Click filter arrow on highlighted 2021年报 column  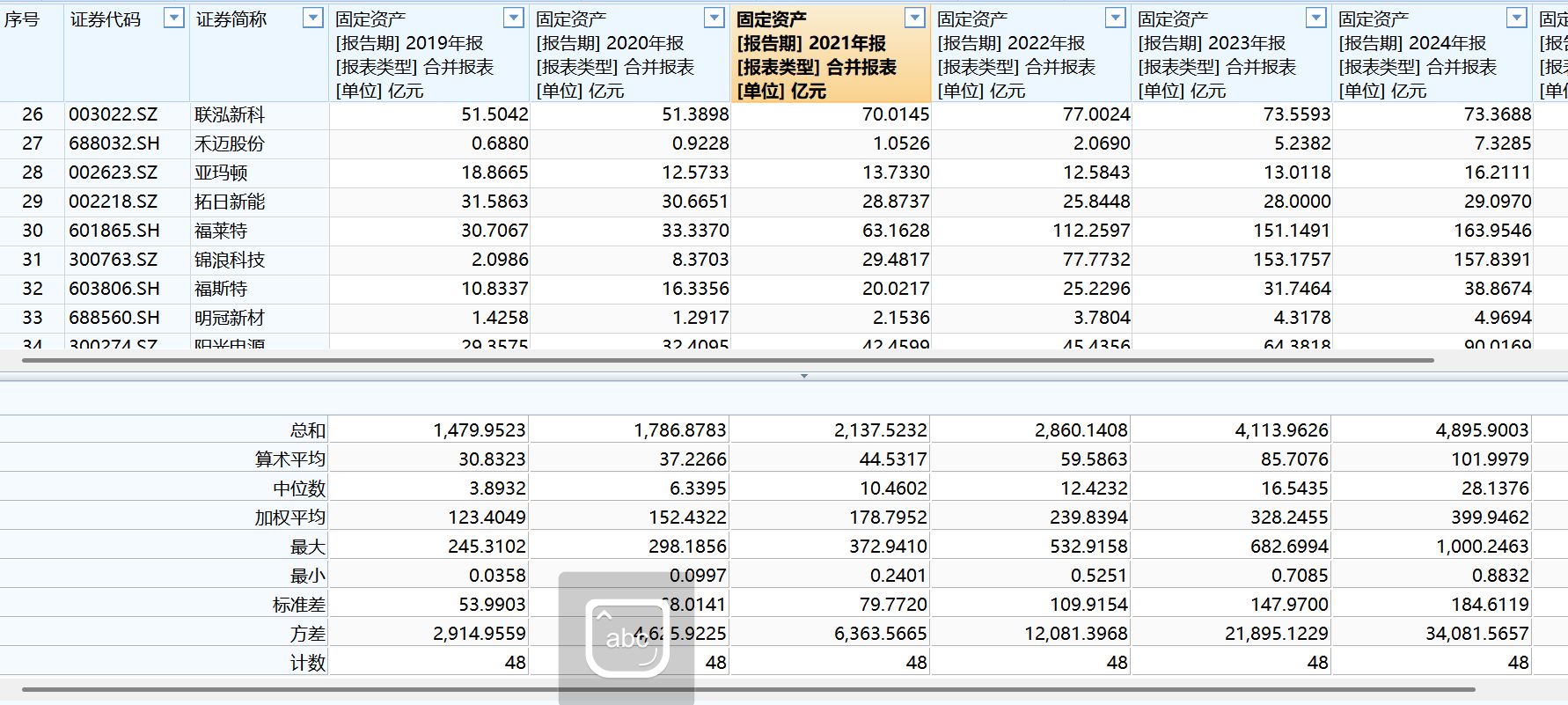(915, 18)
